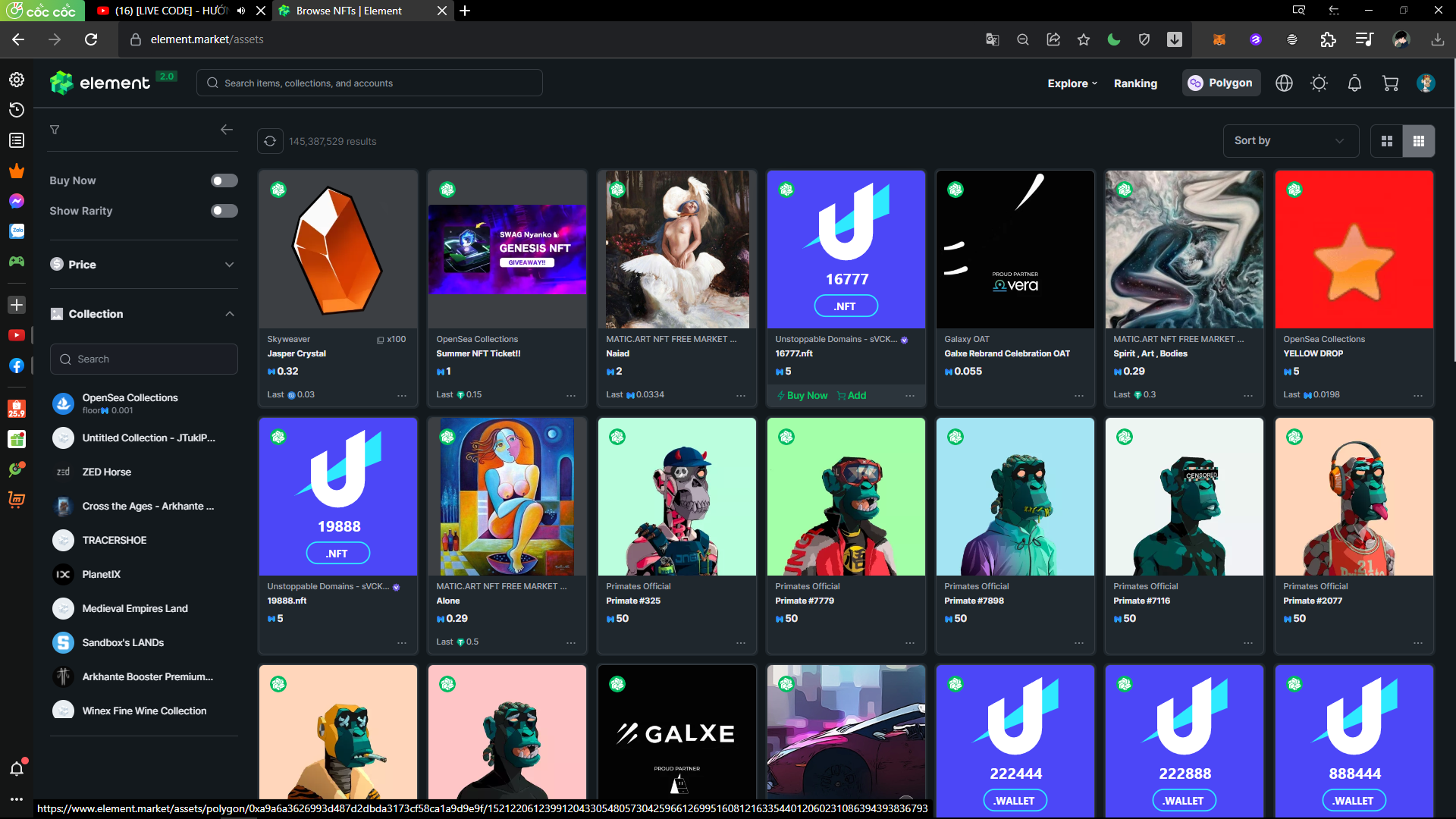Close the Browse NFTs tab
Screen dimensions: 1456x819
[442, 11]
